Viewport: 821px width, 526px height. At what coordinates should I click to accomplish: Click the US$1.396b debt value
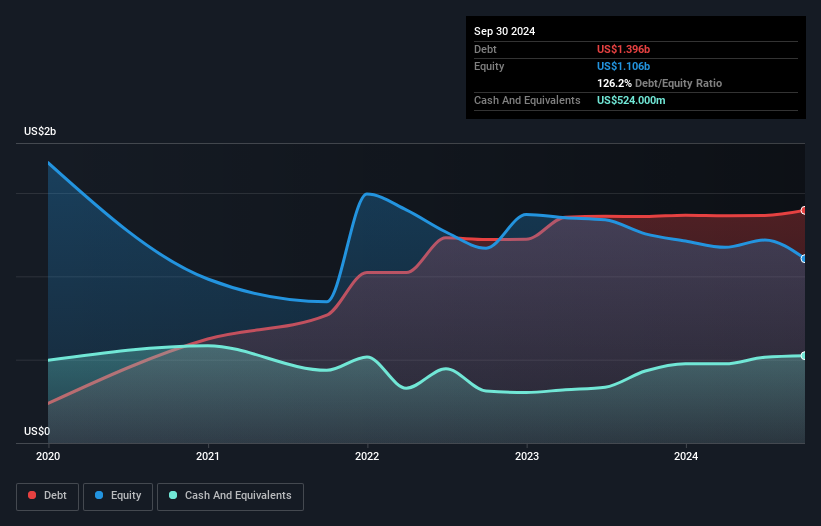623,49
